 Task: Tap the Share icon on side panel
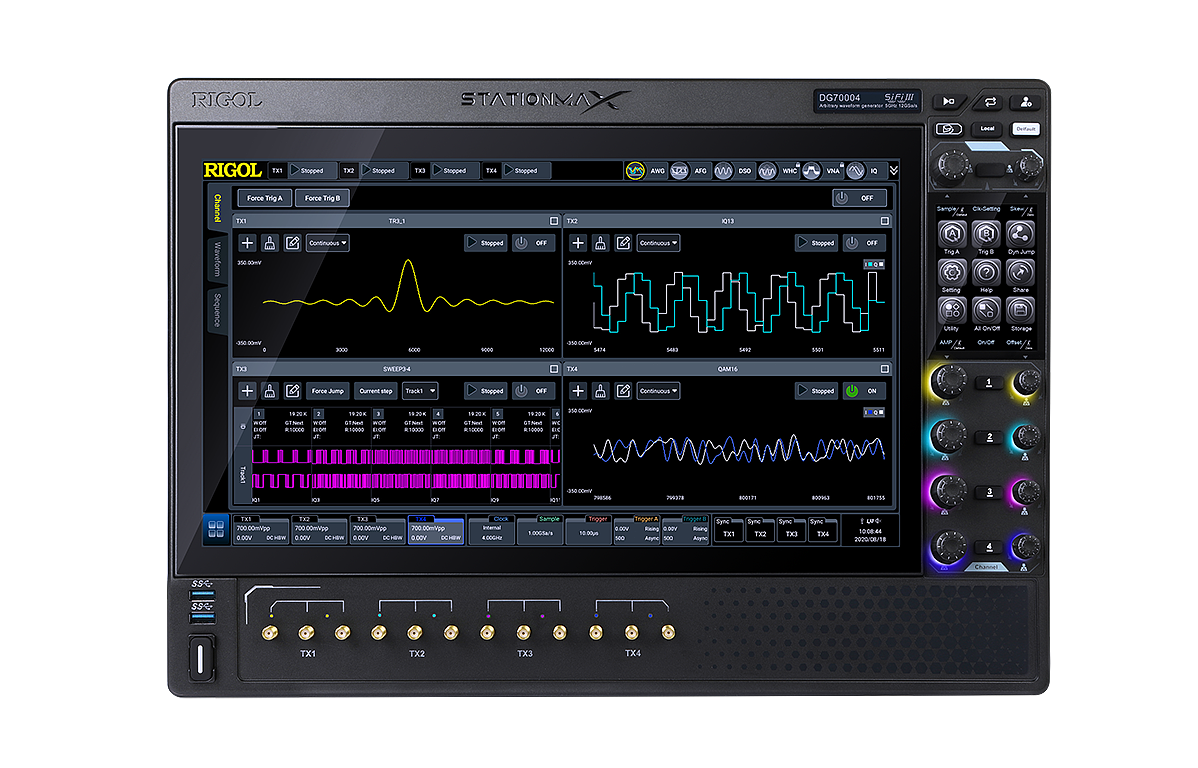coord(1020,272)
